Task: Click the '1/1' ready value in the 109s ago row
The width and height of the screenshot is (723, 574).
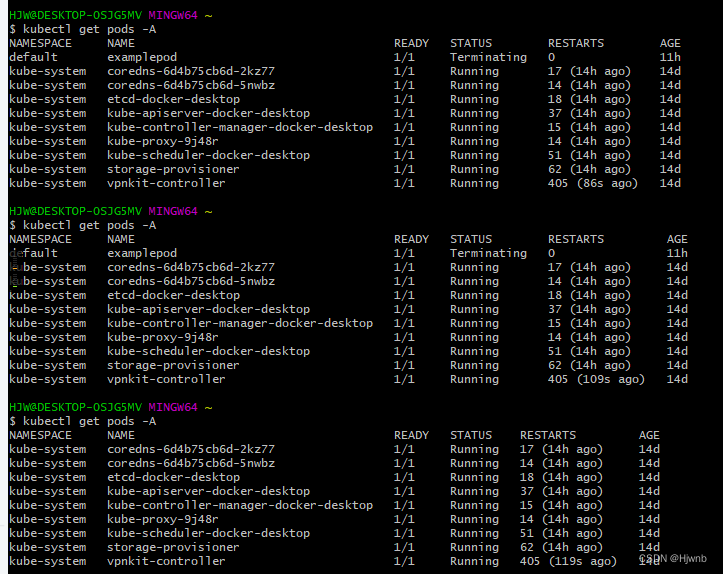Action: (x=404, y=379)
